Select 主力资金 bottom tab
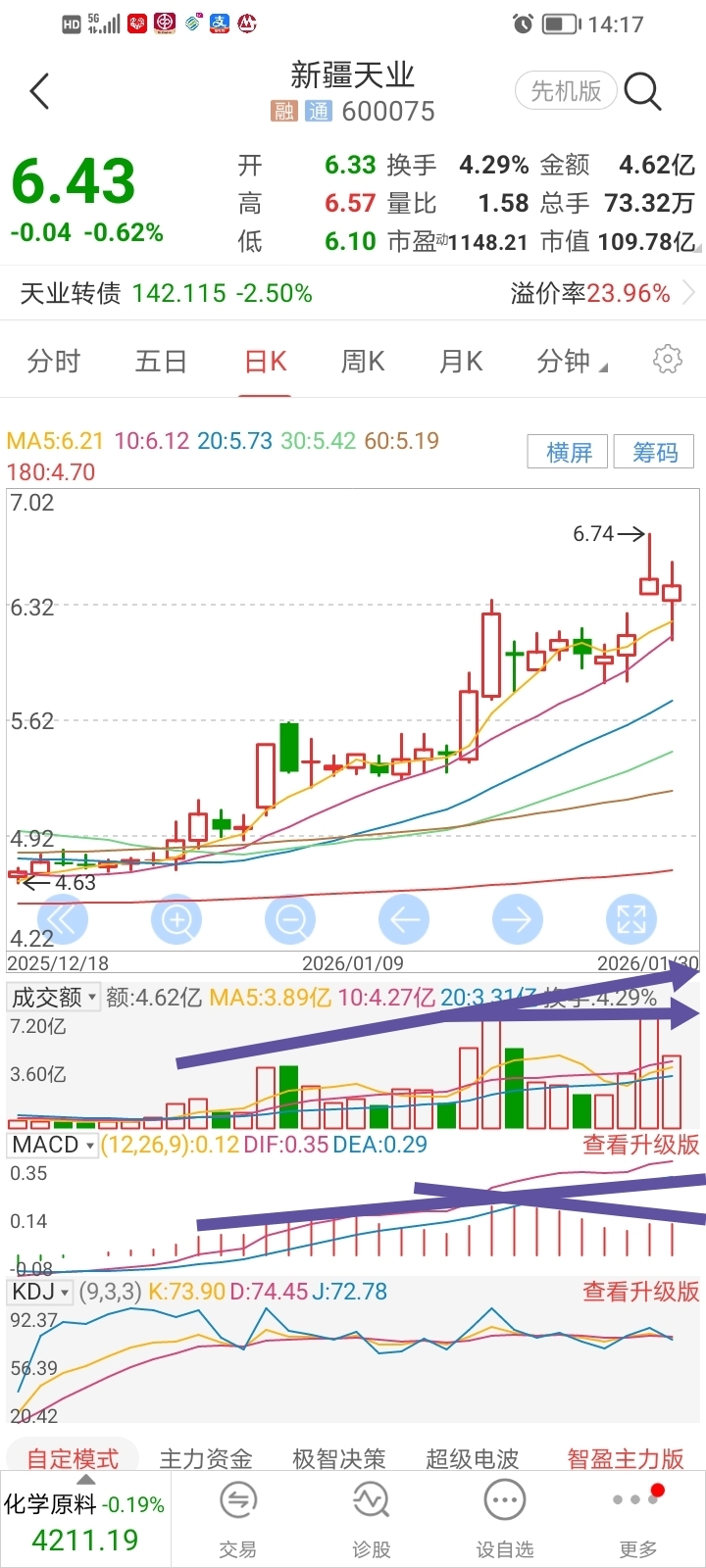Screen dimensions: 706x1568 (206, 1458)
